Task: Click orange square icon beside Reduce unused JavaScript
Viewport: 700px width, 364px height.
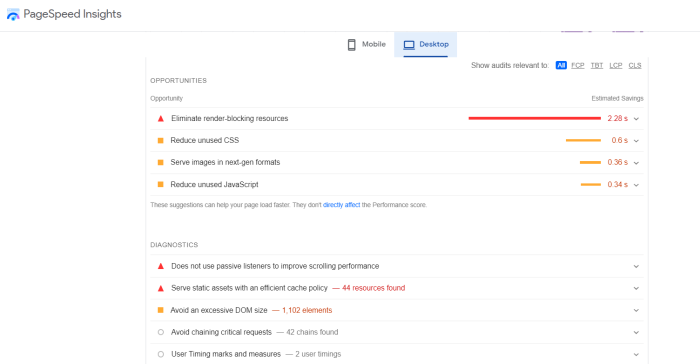Action: click(161, 184)
